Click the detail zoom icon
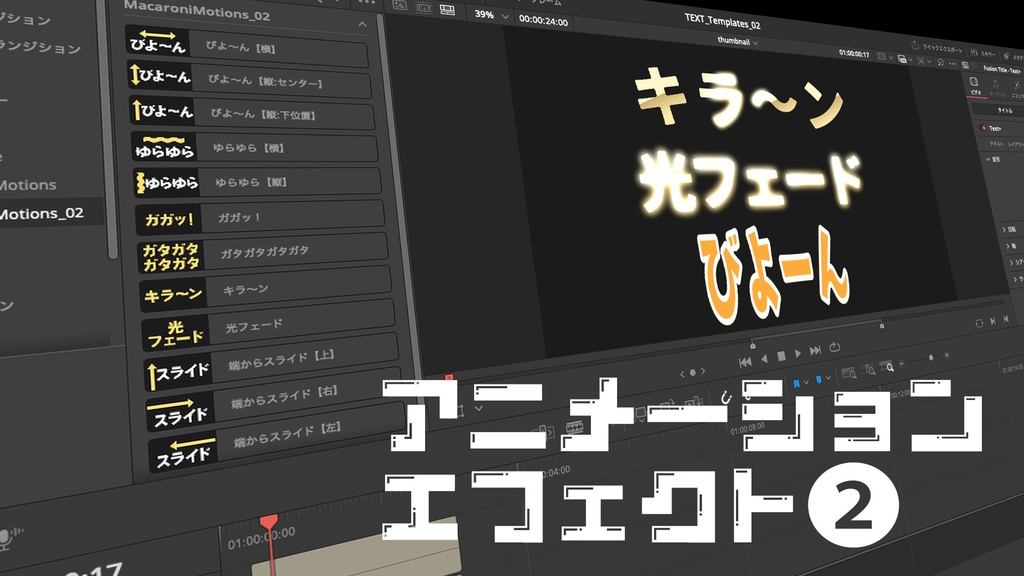This screenshot has height=576, width=1024. tap(869, 369)
